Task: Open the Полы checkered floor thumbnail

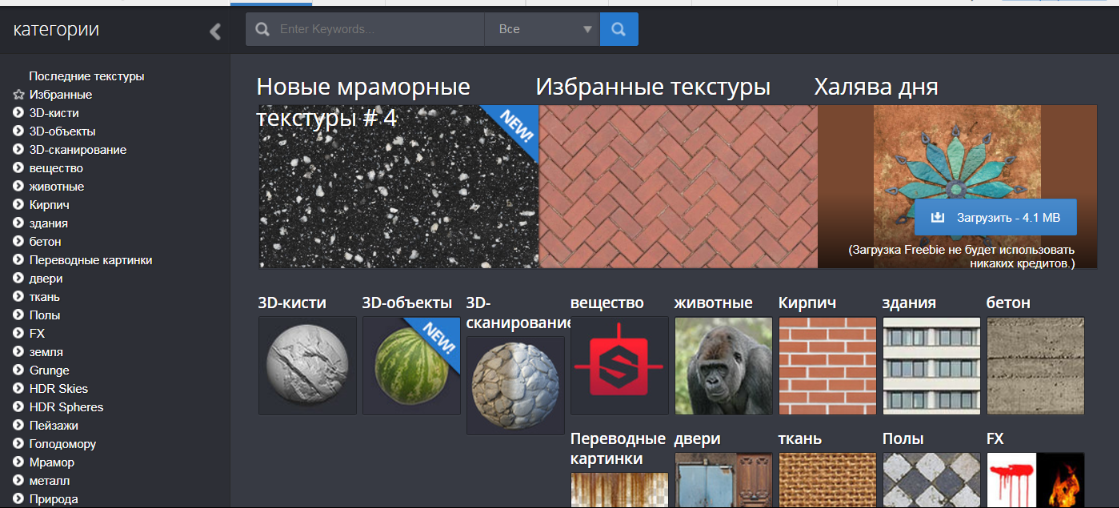Action: tap(931, 480)
